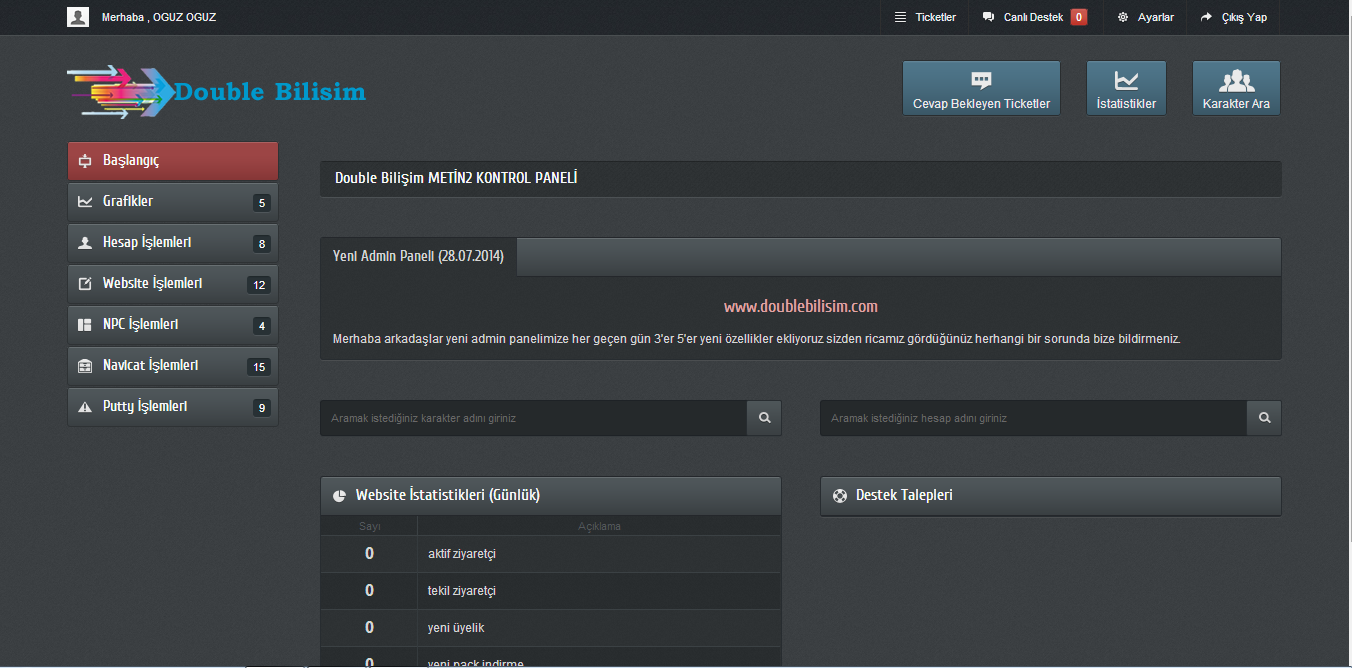Click the lifebuoy icon in Destek Talepleri
1352x668 pixels.
[x=839, y=496]
